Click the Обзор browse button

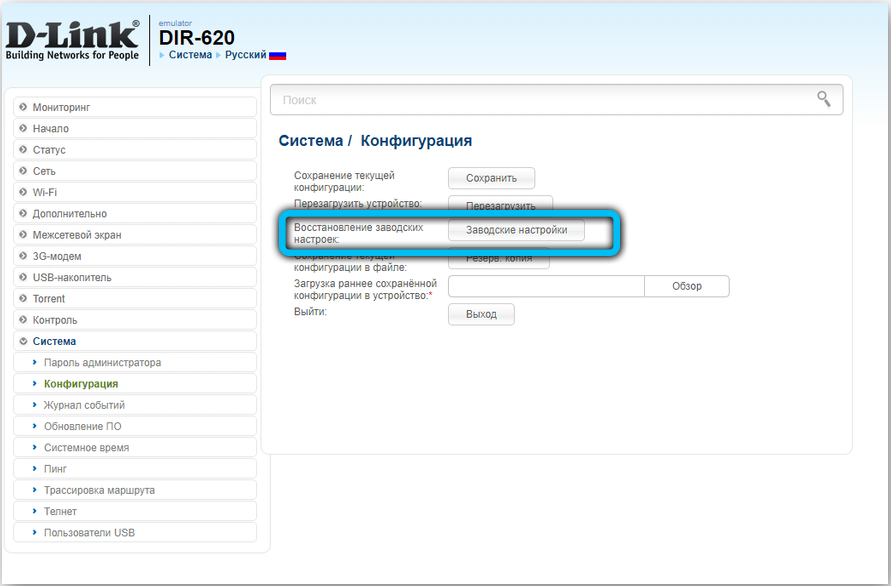point(687,286)
